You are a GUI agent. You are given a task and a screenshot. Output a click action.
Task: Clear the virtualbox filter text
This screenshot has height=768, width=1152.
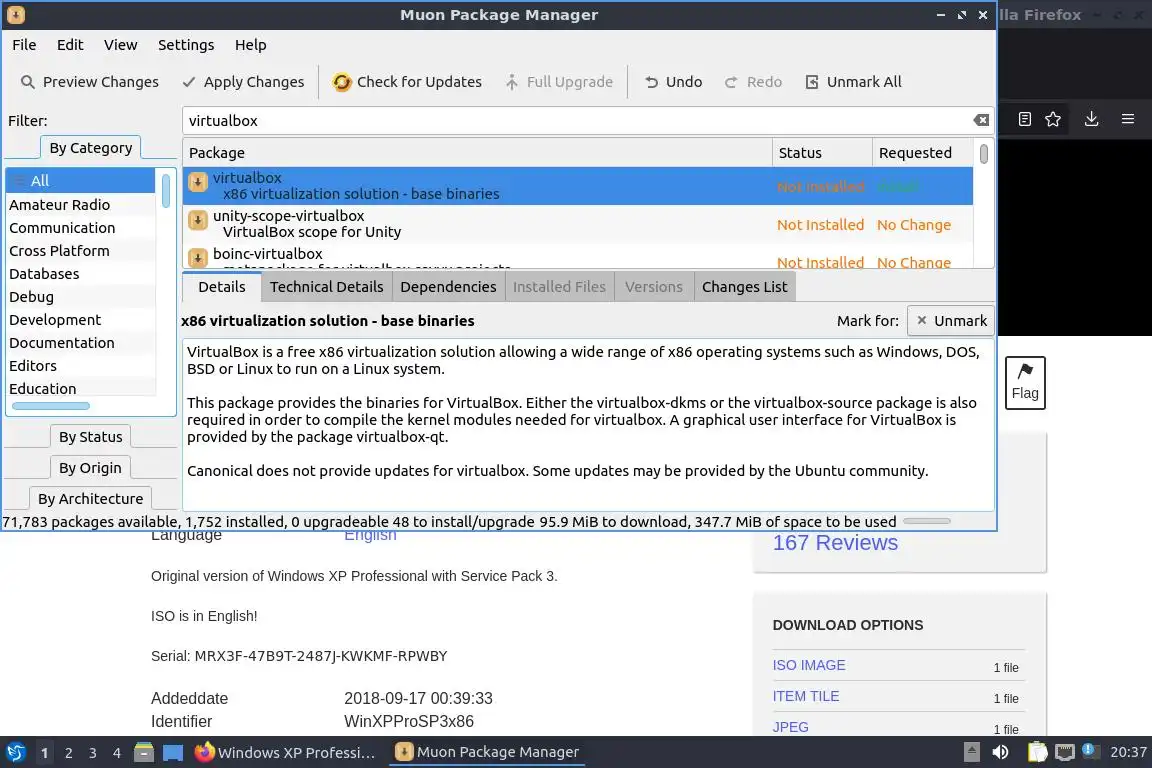coord(981,121)
